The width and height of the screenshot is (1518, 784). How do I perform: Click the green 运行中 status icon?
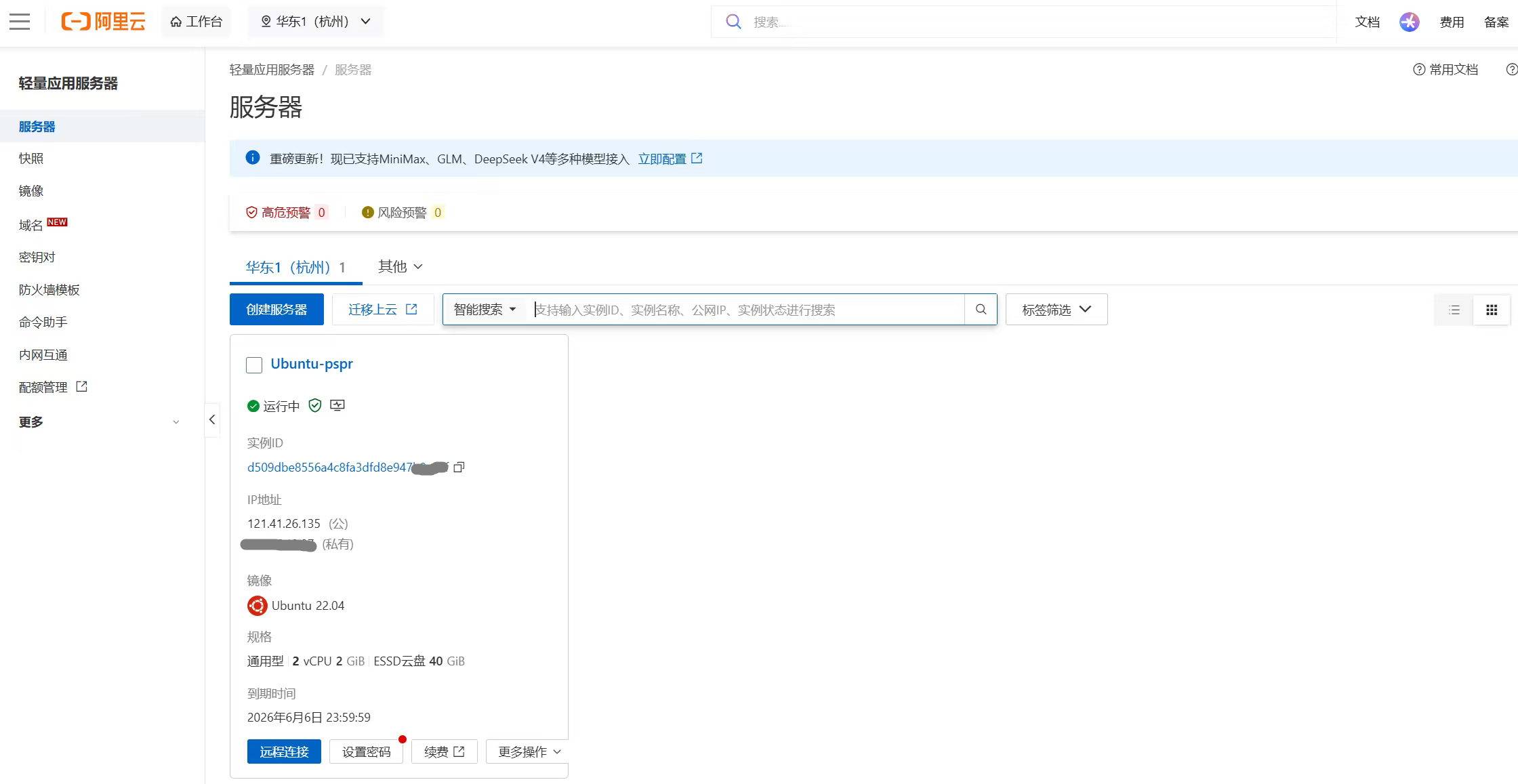(253, 407)
